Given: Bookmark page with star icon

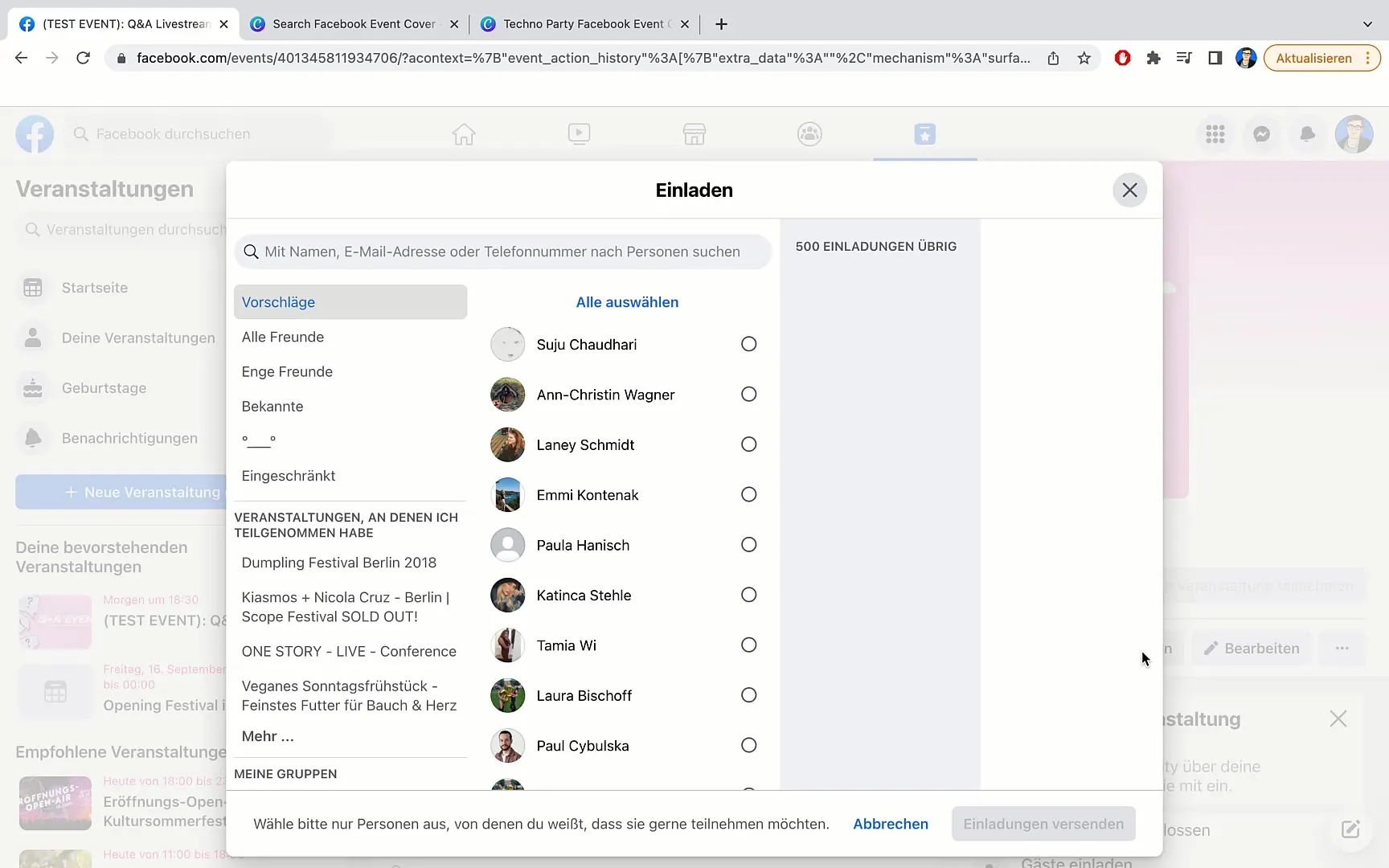Looking at the screenshot, I should coord(1084,58).
